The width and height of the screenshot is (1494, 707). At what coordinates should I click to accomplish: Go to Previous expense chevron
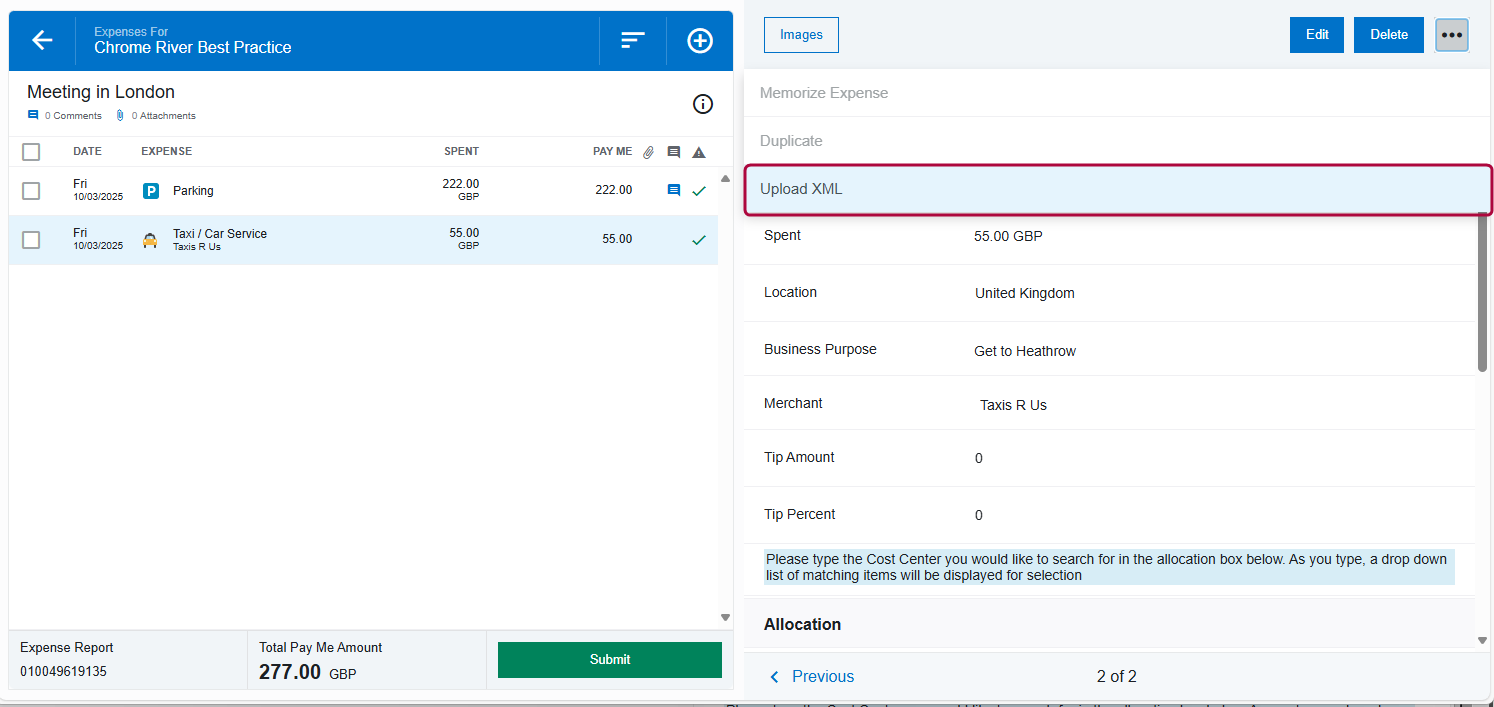point(774,677)
